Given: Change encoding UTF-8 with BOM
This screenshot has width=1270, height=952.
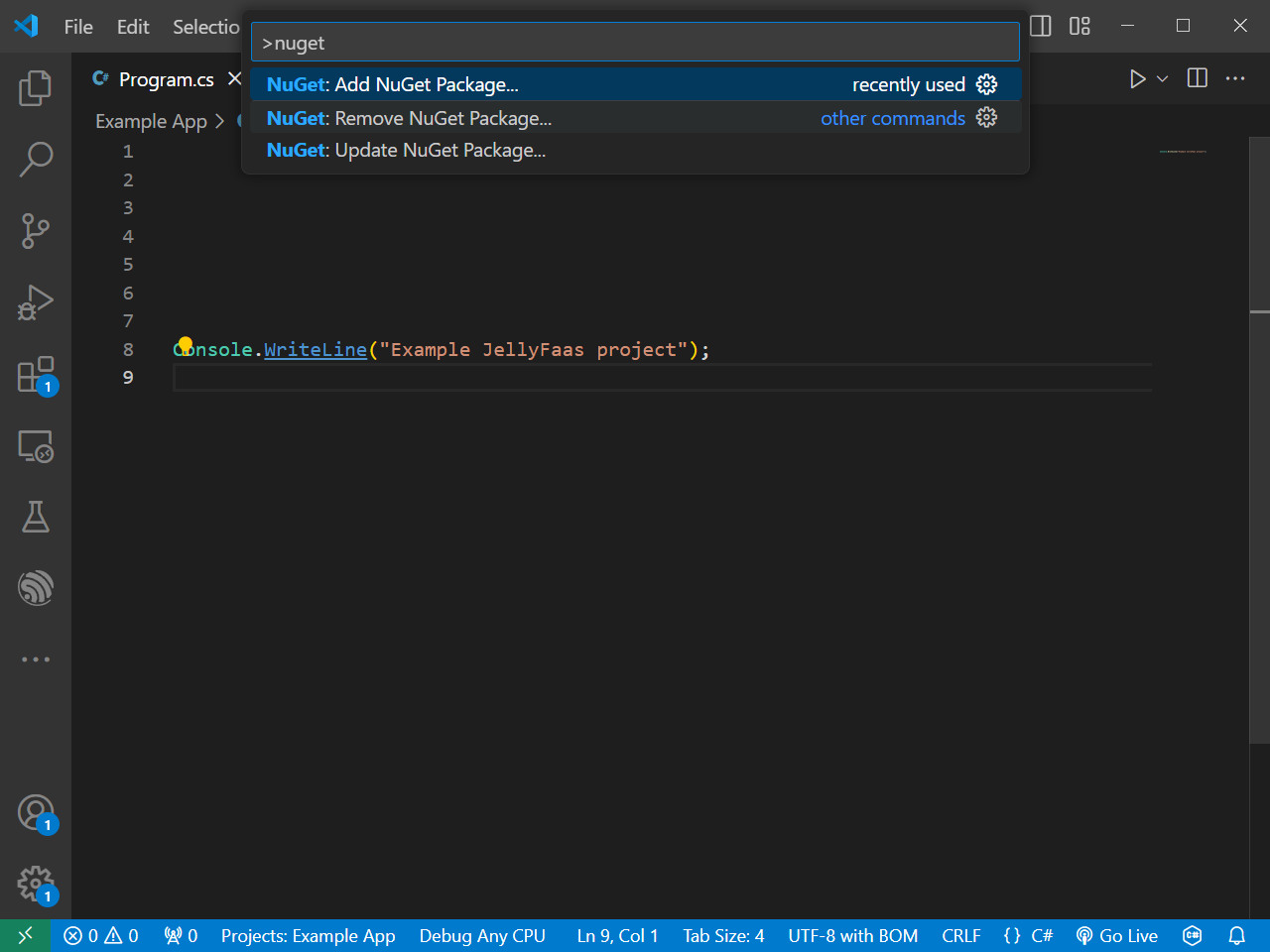Looking at the screenshot, I should point(853,935).
